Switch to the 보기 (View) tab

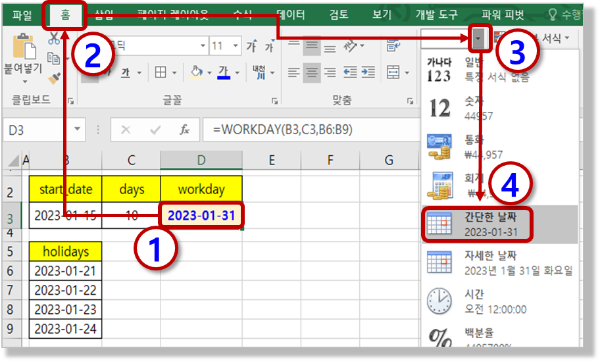tap(382, 15)
